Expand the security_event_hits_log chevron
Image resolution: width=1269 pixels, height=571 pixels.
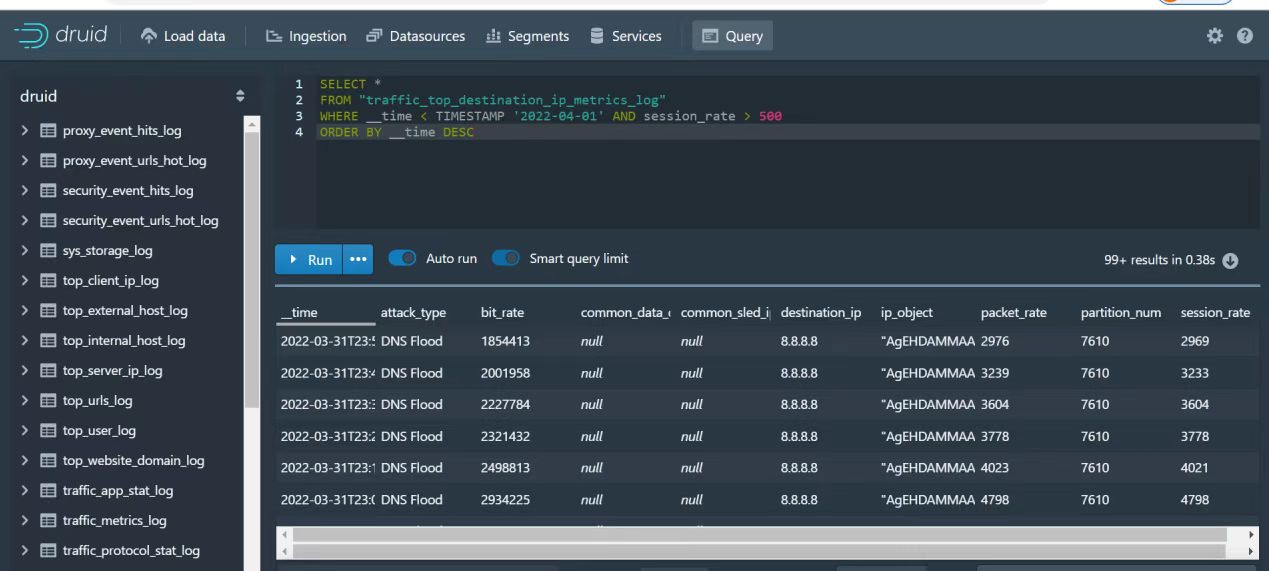pos(25,191)
